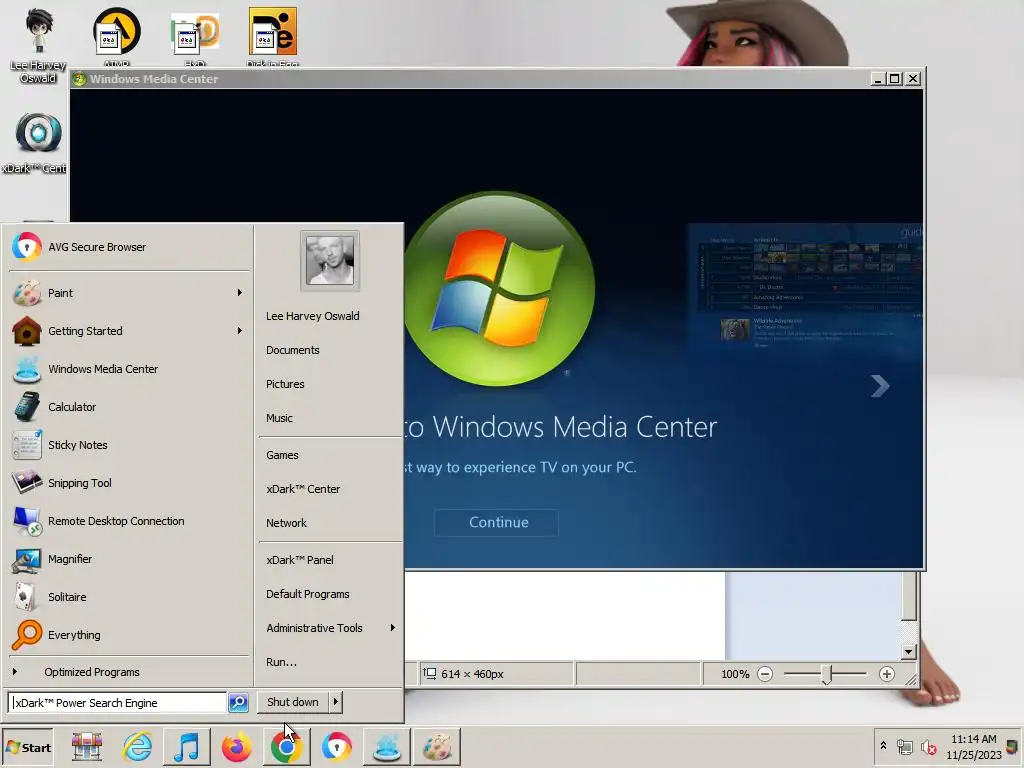
Task: Open Music from Start menu
Action: click(279, 418)
